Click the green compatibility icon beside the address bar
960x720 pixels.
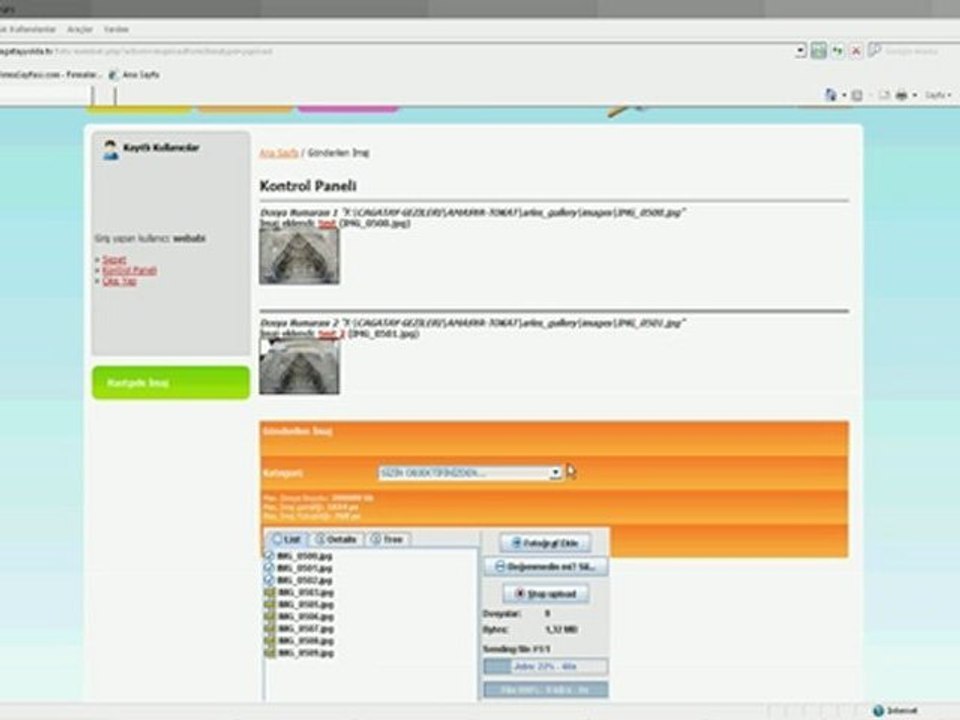819,51
